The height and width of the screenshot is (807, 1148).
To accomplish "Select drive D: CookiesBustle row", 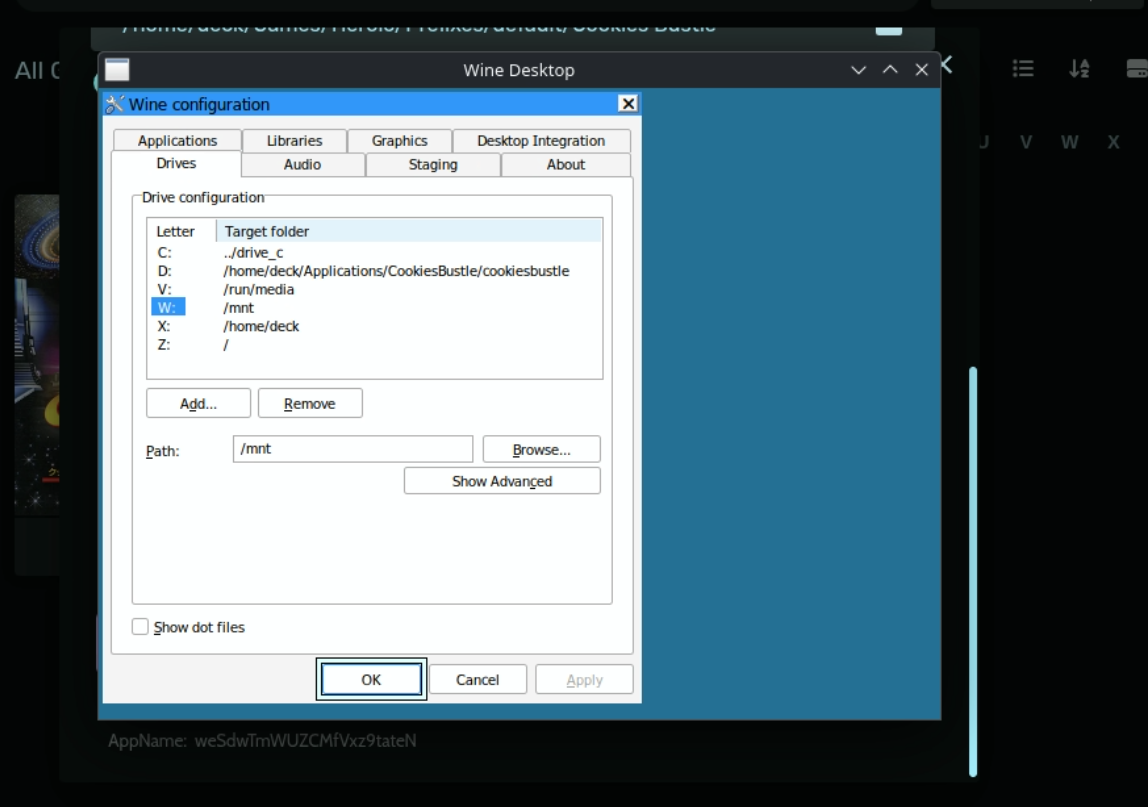I will (x=375, y=271).
